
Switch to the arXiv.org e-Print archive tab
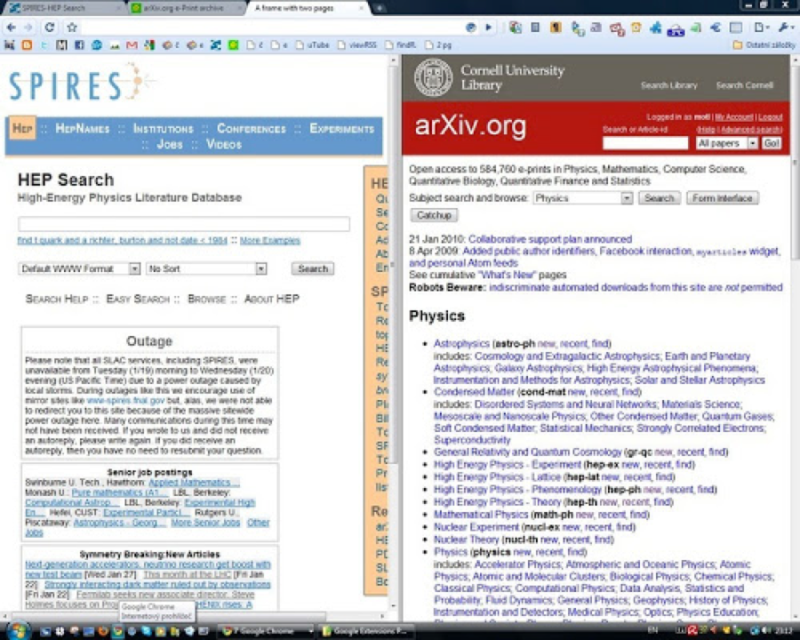coord(184,8)
